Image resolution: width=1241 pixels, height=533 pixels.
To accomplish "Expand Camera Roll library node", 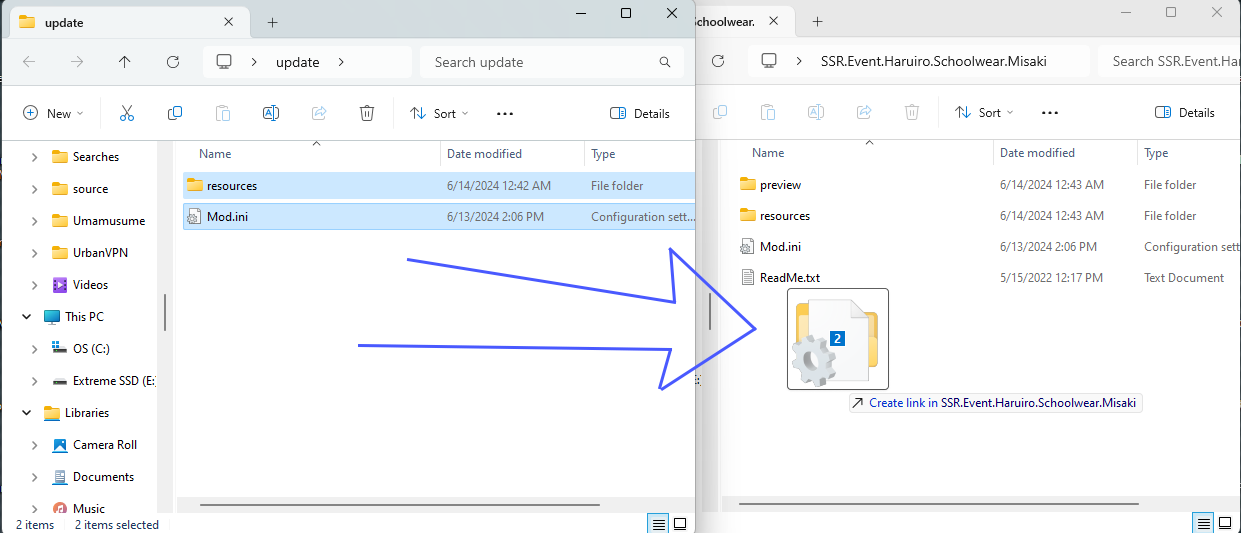I will click(35, 445).
